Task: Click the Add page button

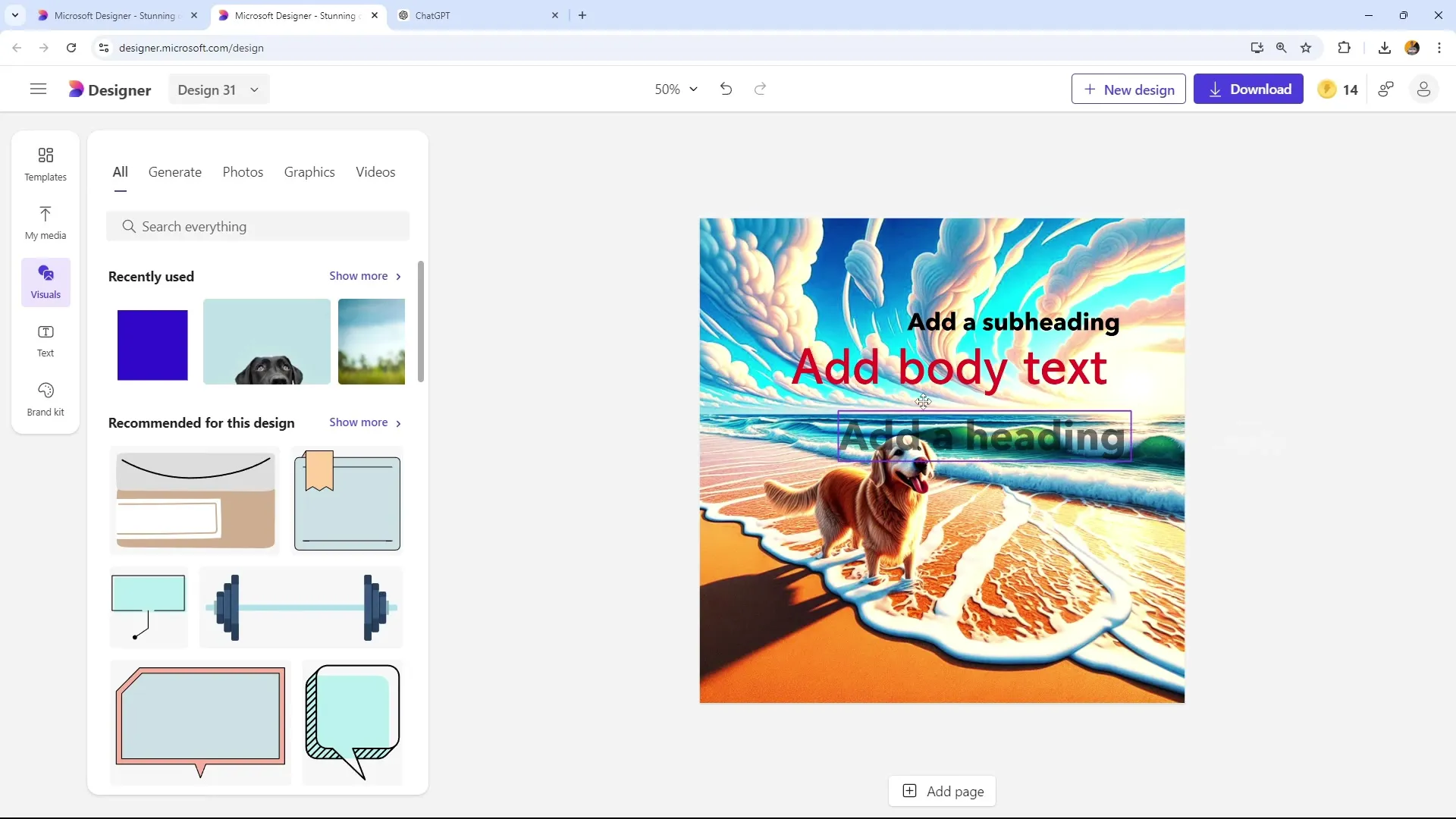Action: (x=944, y=791)
